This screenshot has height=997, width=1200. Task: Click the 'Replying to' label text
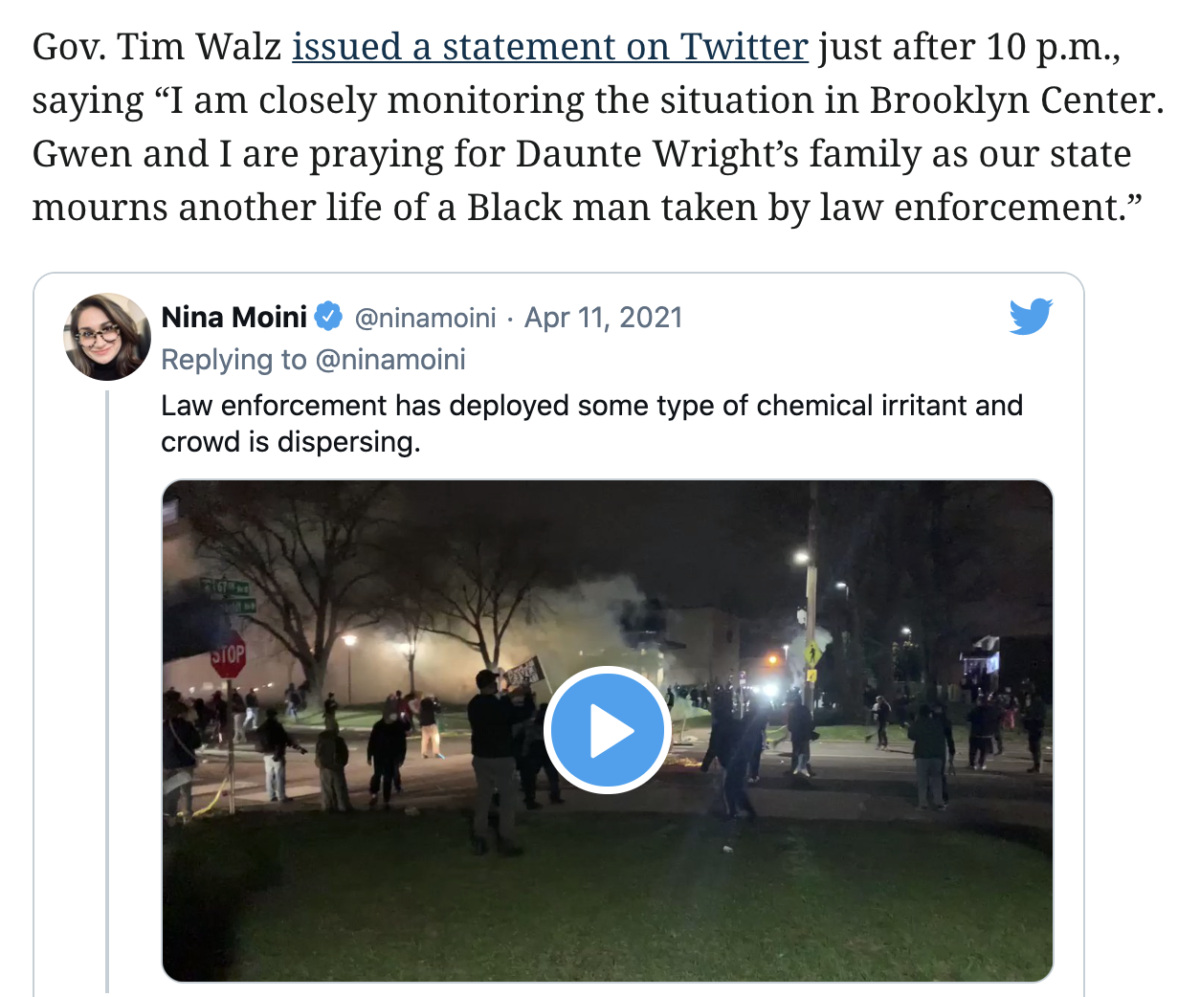[x=235, y=360]
